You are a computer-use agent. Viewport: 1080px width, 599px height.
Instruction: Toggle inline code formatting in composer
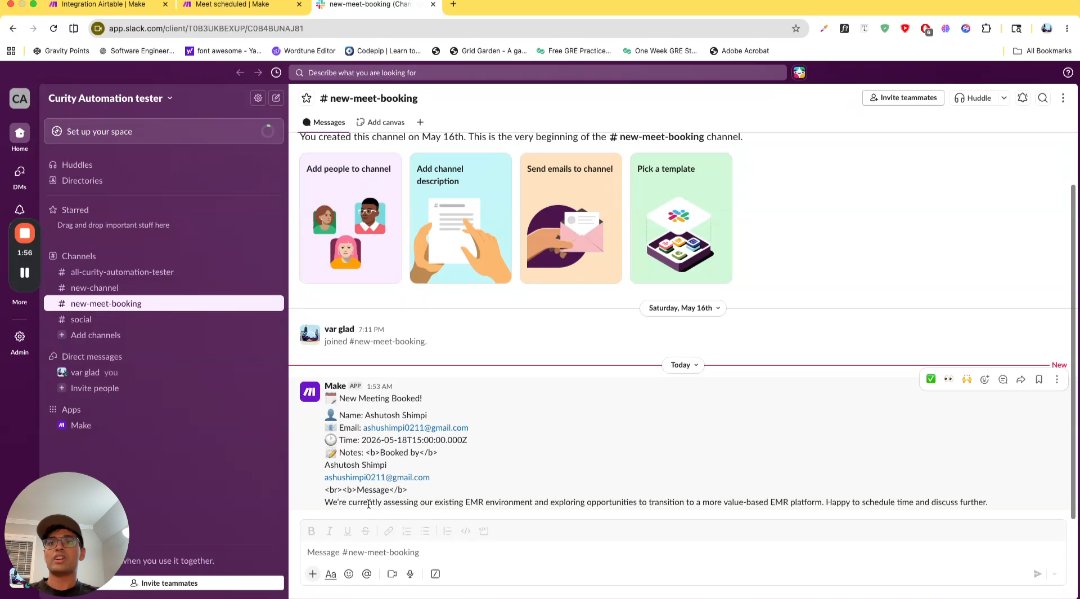pos(466,531)
